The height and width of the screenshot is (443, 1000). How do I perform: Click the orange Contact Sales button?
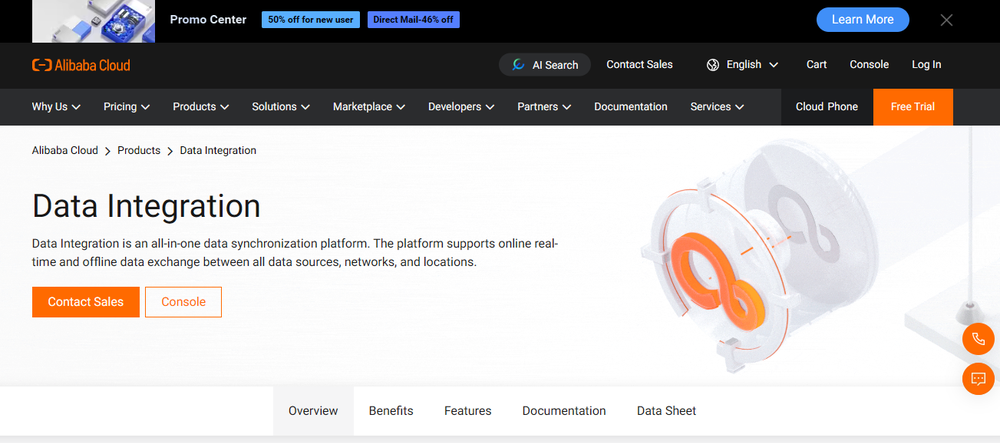click(x=85, y=302)
